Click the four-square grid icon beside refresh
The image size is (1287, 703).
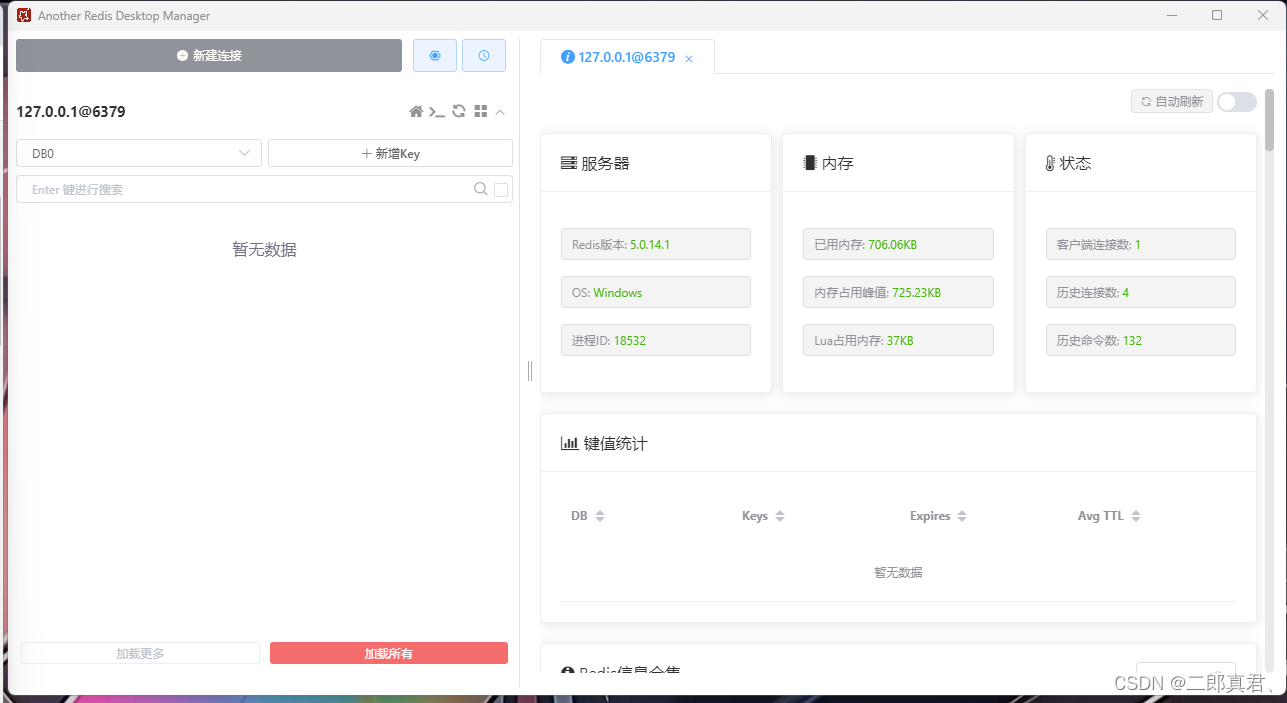(x=481, y=112)
